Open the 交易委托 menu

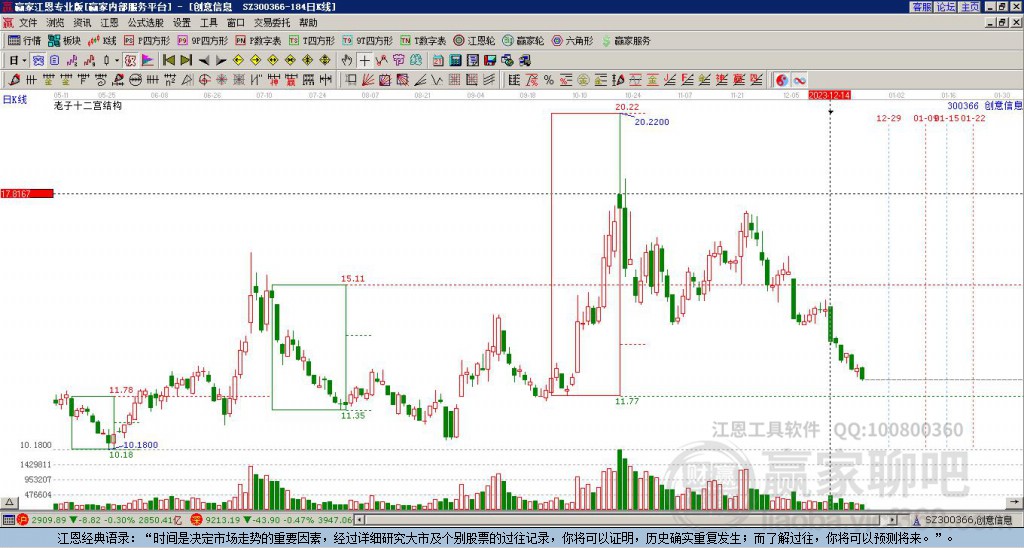click(x=272, y=23)
